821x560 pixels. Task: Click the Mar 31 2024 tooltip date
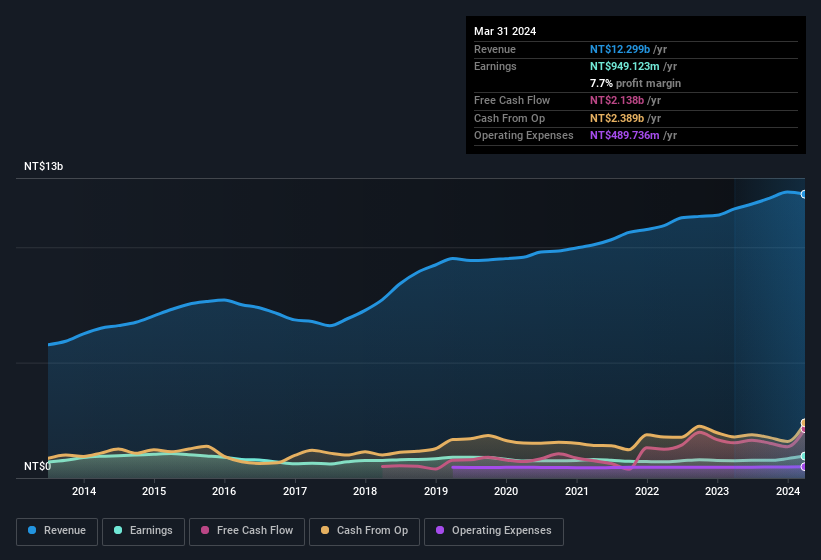505,31
